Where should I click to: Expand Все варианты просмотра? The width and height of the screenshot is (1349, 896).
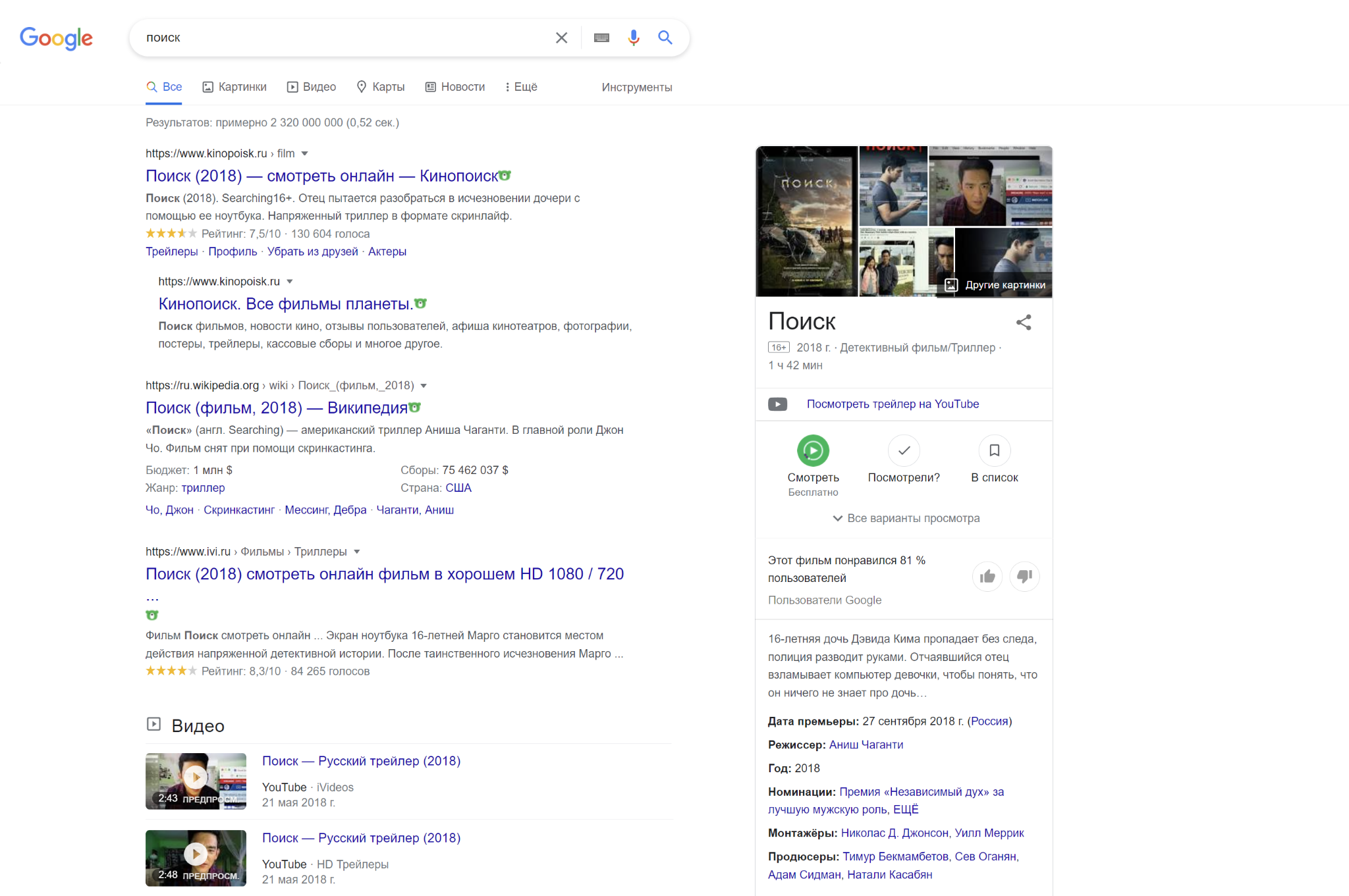[906, 518]
